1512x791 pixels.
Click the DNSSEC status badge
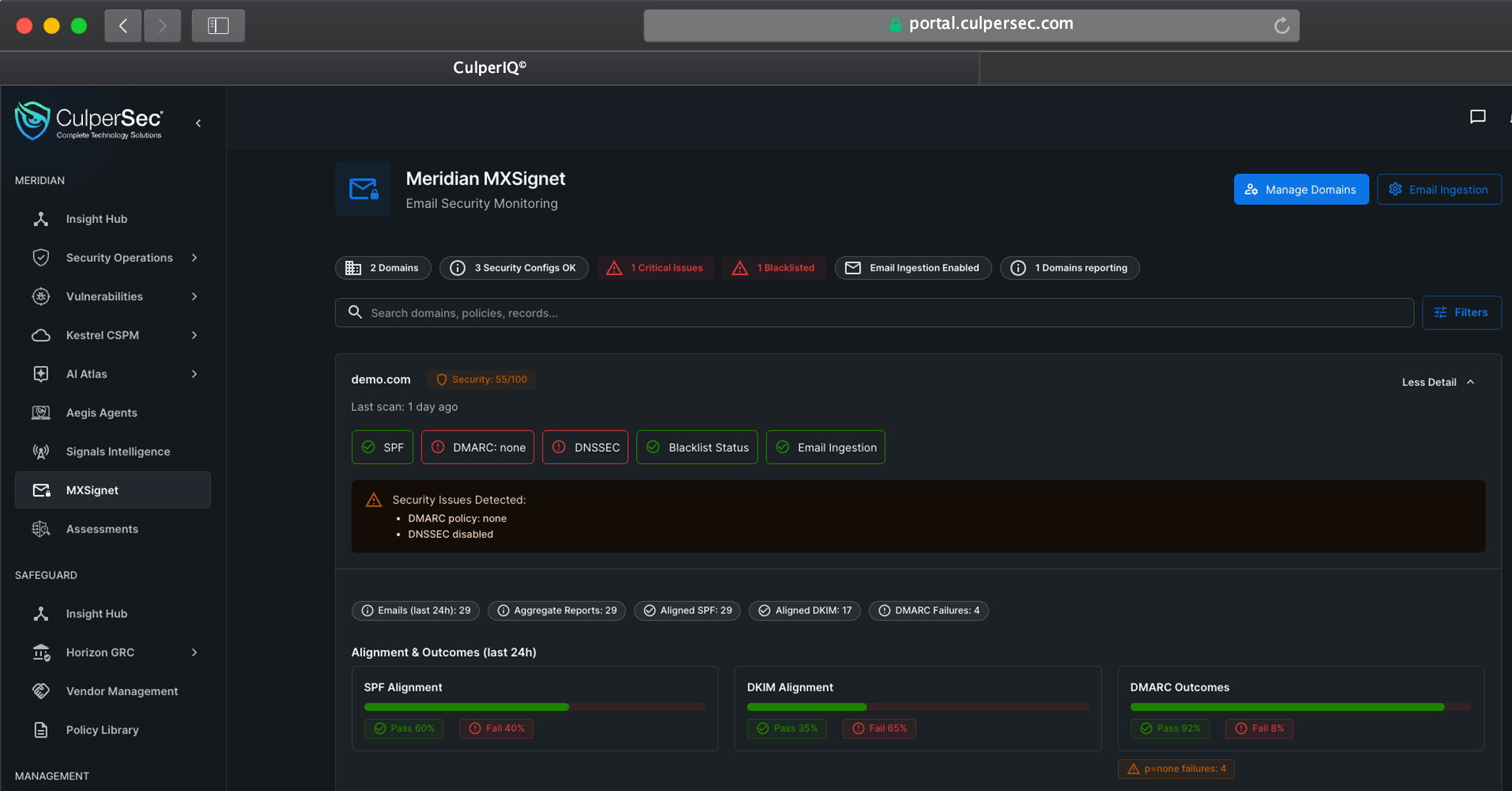point(585,447)
